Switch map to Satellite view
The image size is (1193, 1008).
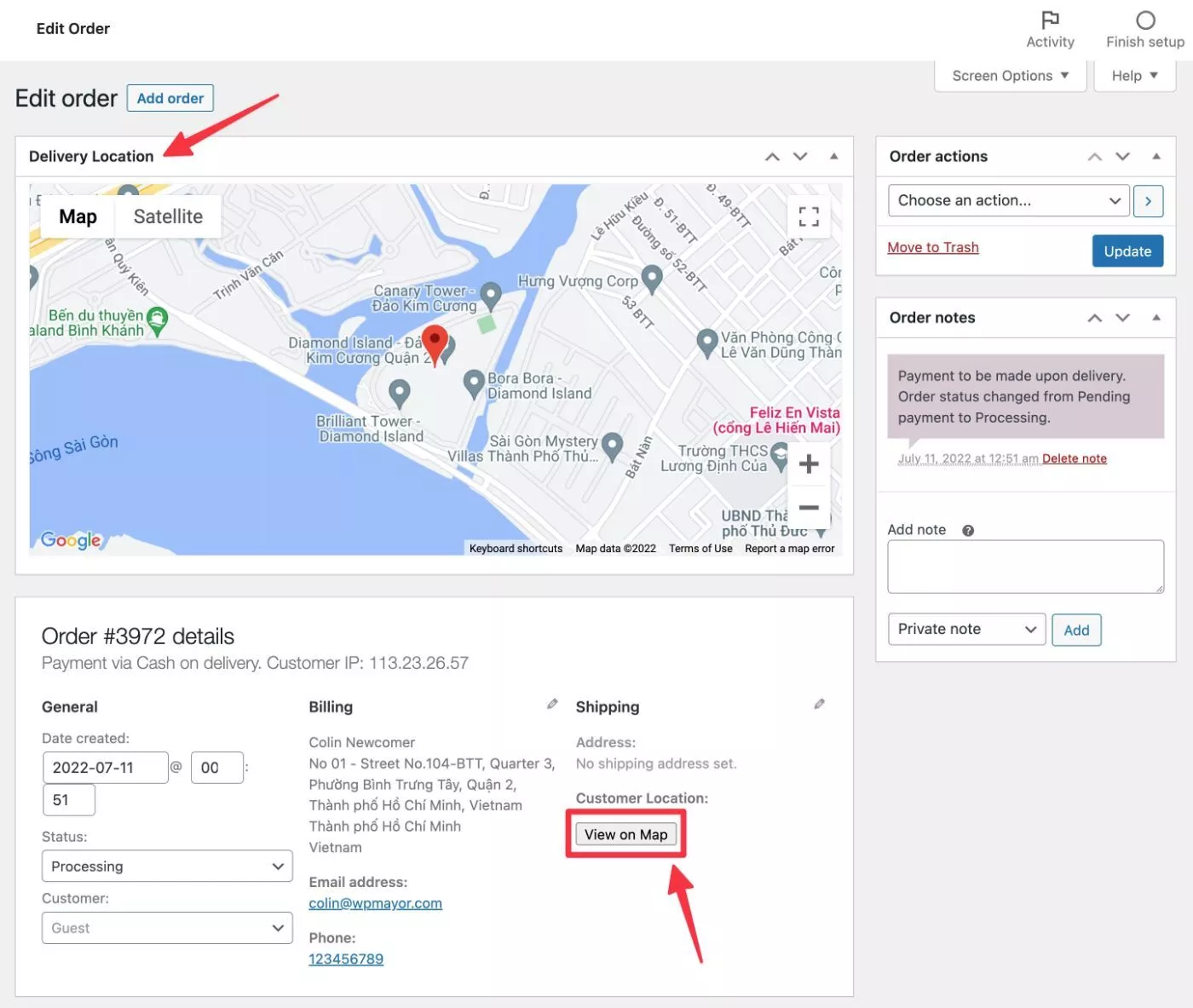(168, 216)
